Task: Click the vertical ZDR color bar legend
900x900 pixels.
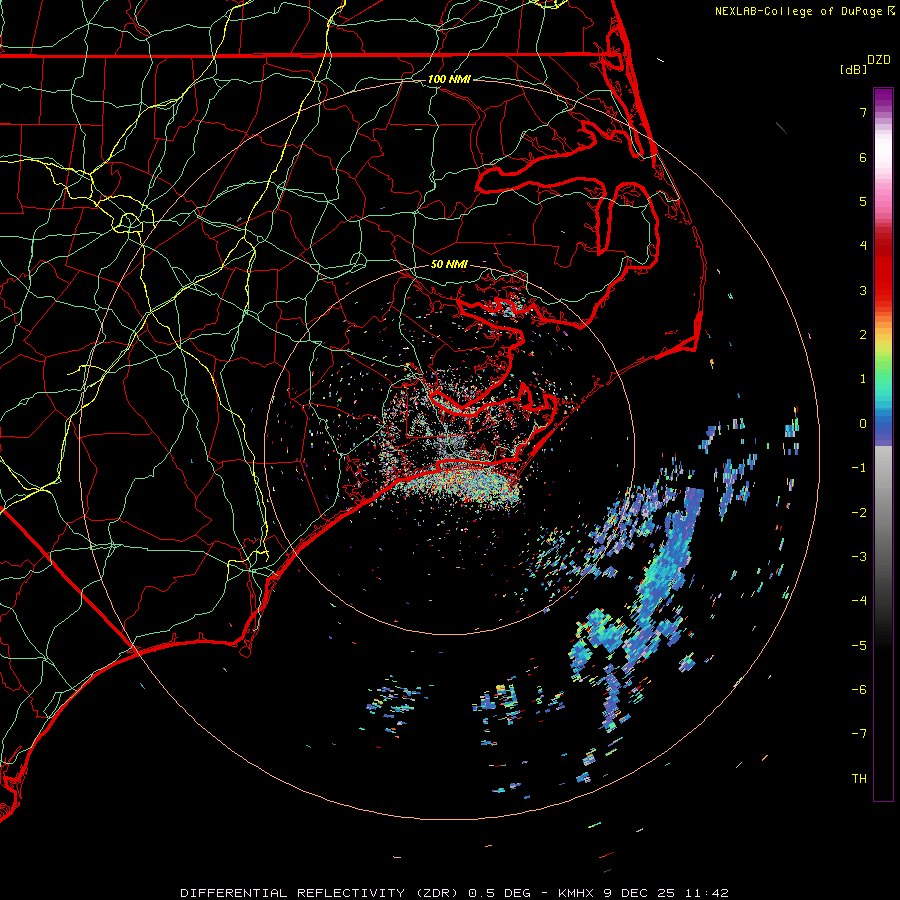Action: tap(883, 444)
